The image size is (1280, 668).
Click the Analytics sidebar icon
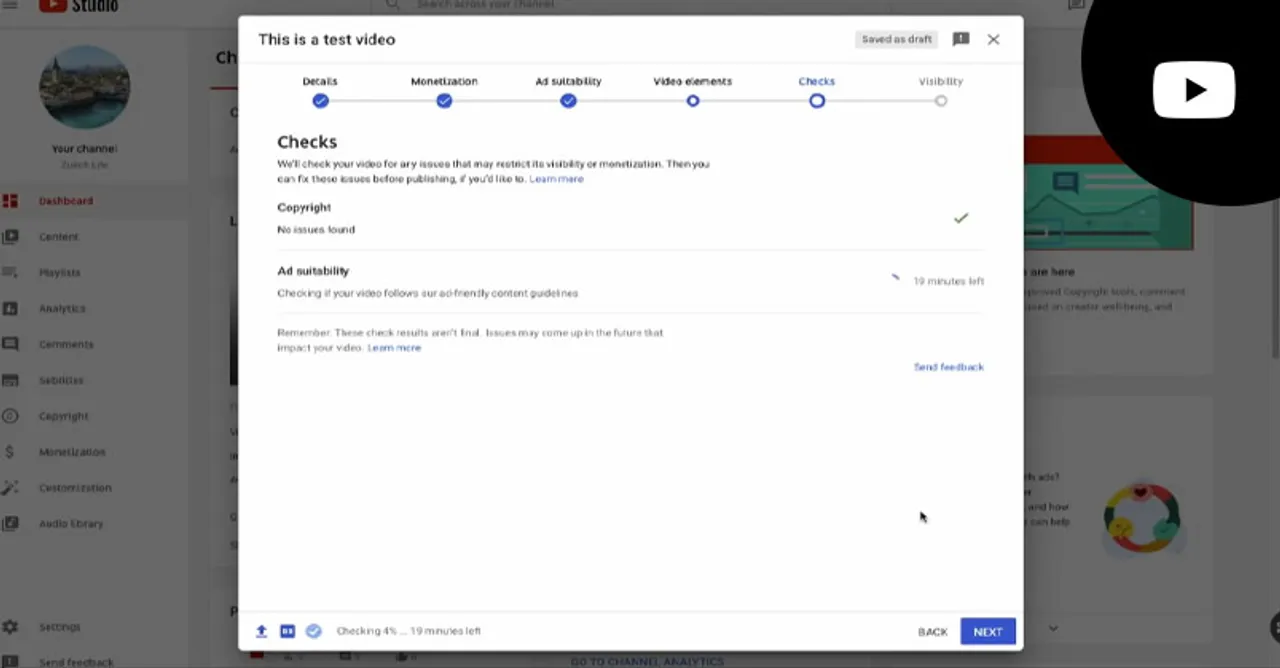pos(10,308)
